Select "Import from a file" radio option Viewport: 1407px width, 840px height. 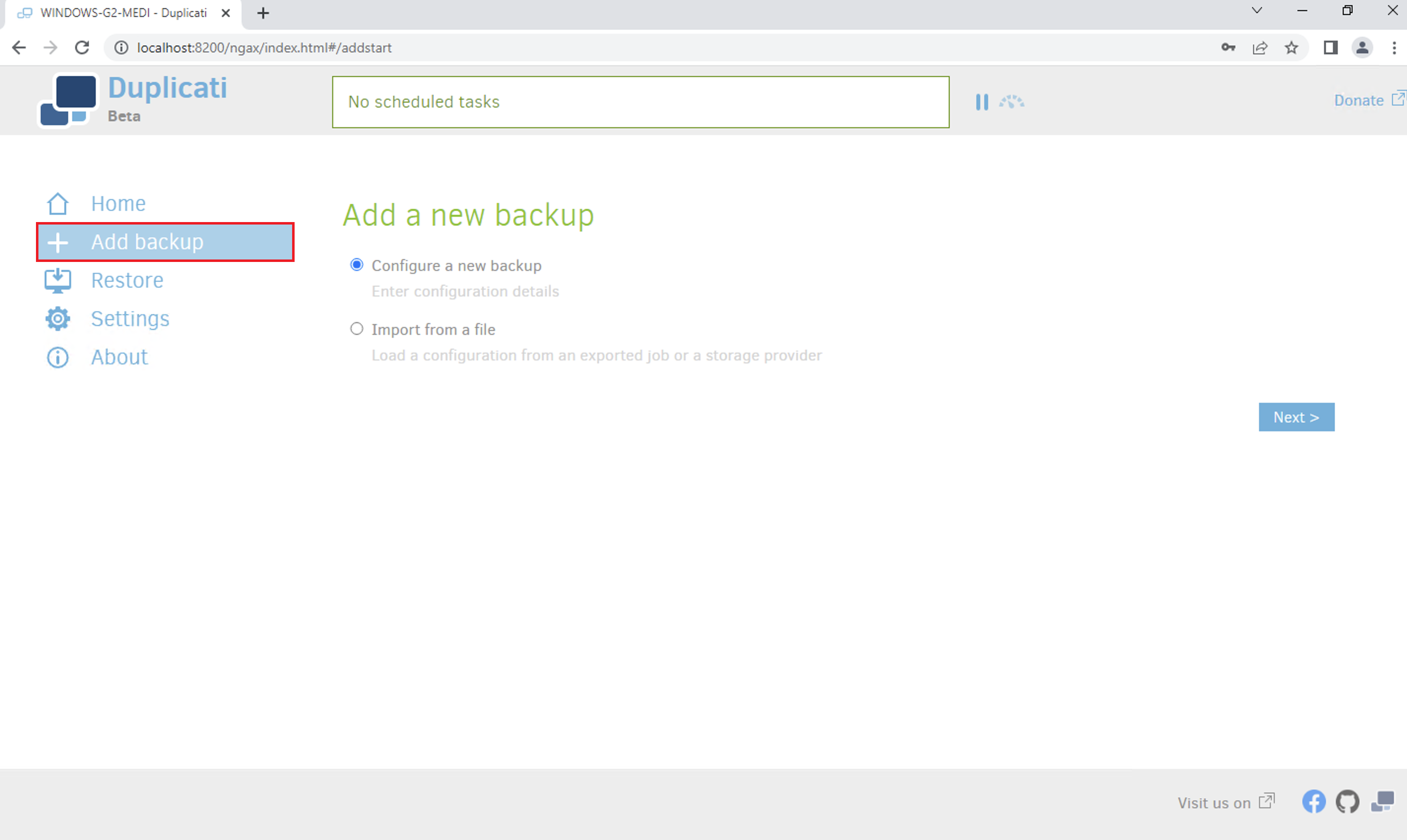(357, 329)
